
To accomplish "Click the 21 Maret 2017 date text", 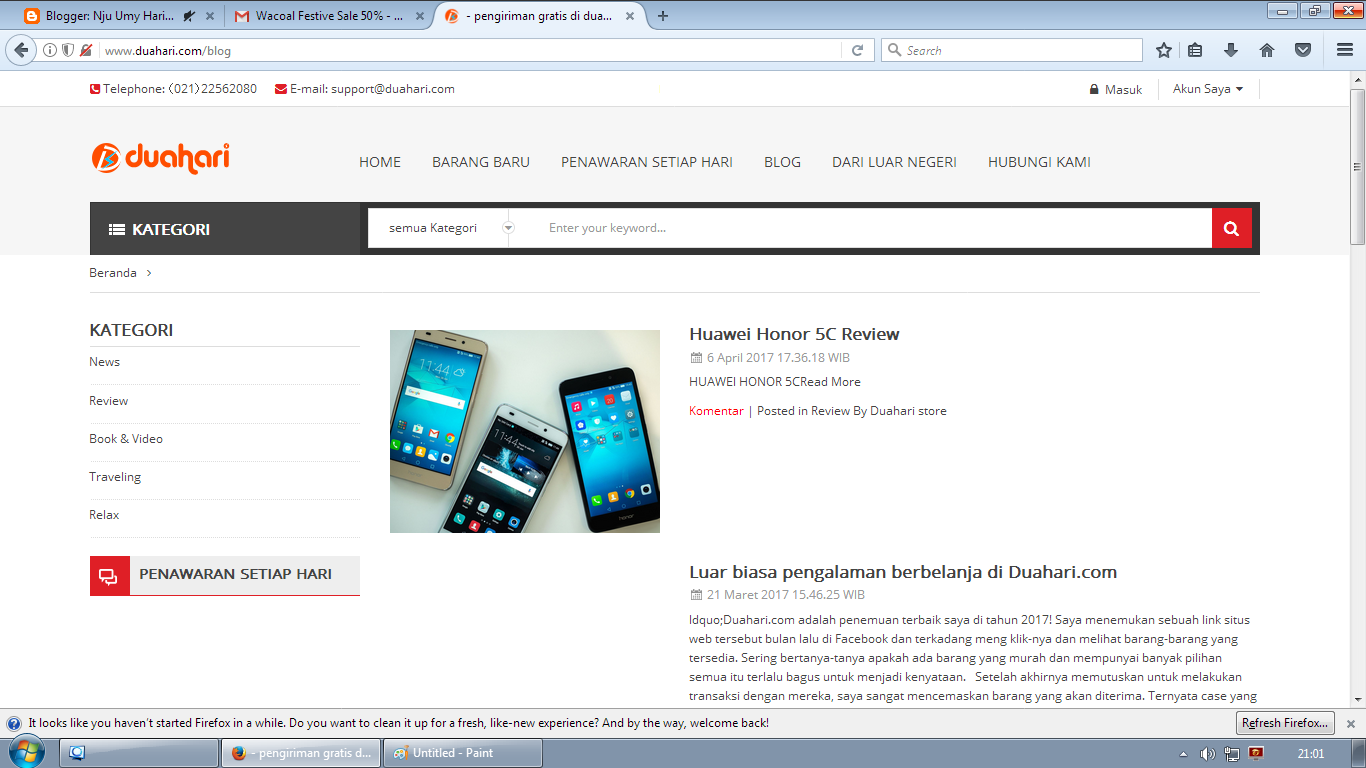I will [x=786, y=595].
